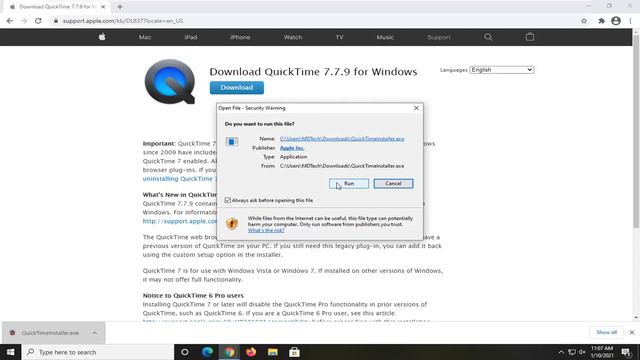This screenshot has height=360, width=640.
Task: Open the TV menu item
Action: pos(340,37)
